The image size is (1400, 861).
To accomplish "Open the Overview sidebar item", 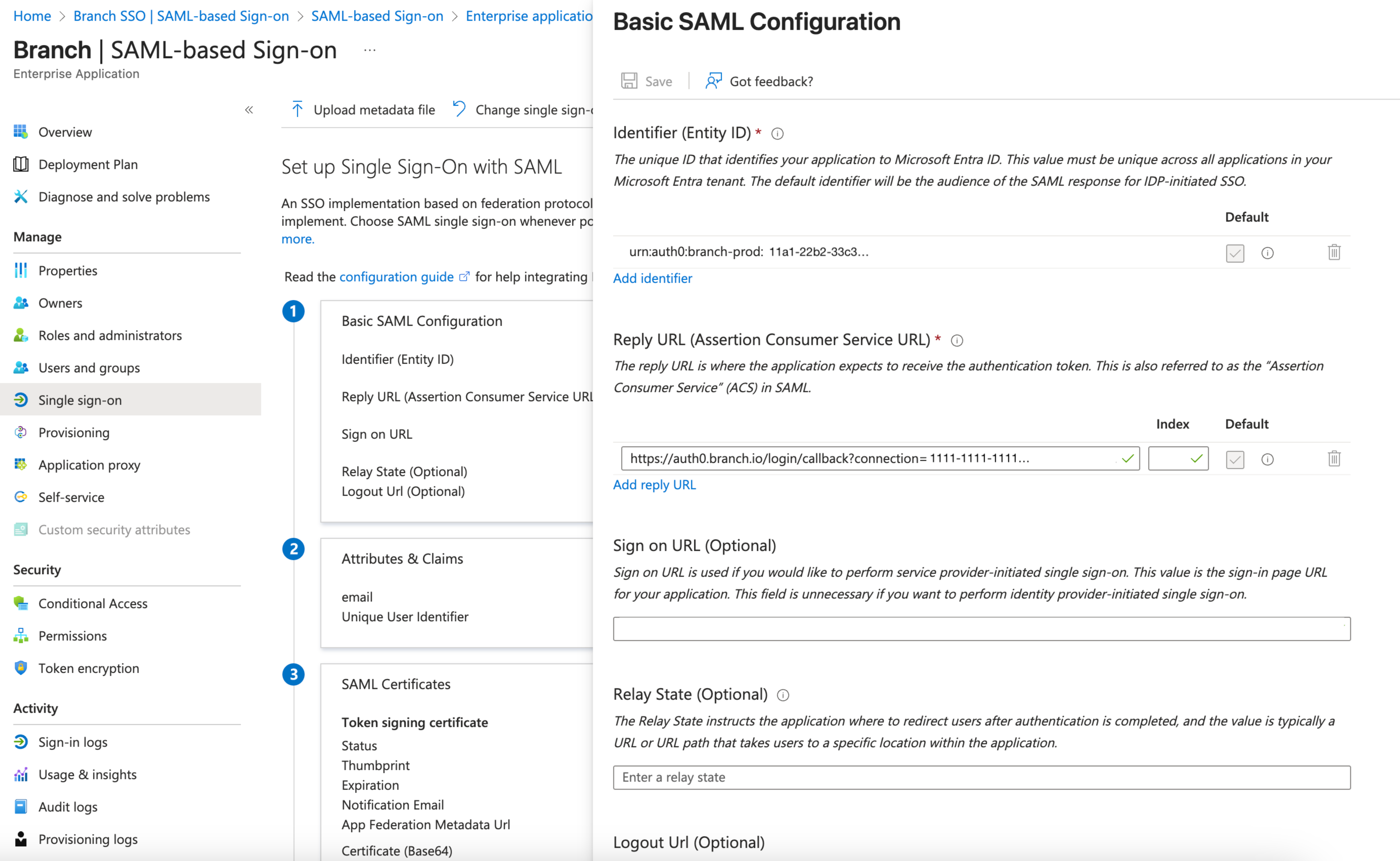I will pyautogui.click(x=65, y=132).
